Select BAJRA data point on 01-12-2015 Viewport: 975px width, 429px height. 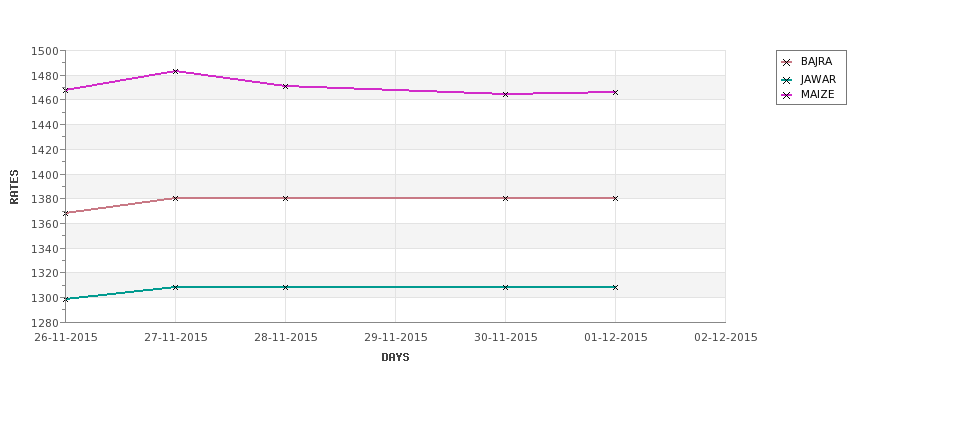(x=615, y=198)
